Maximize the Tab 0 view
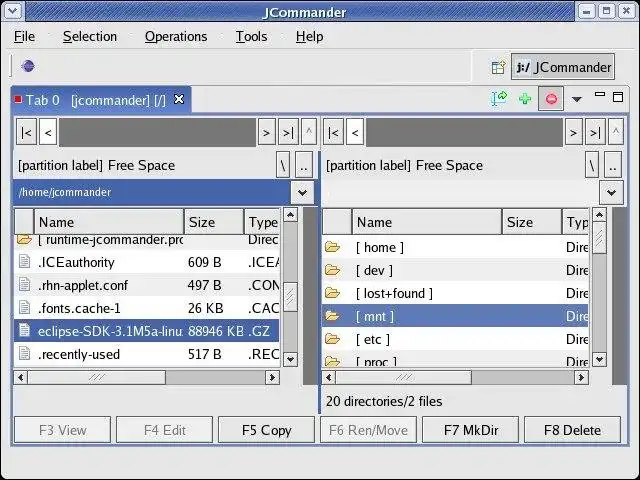This screenshot has height=480, width=640. [x=618, y=97]
